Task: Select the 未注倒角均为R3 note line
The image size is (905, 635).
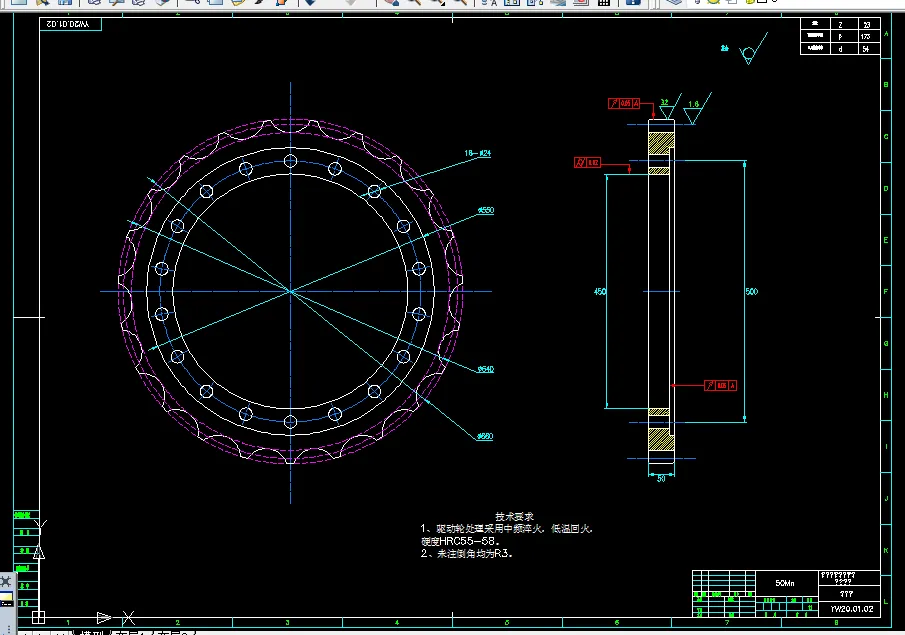Action: pyautogui.click(x=466, y=554)
